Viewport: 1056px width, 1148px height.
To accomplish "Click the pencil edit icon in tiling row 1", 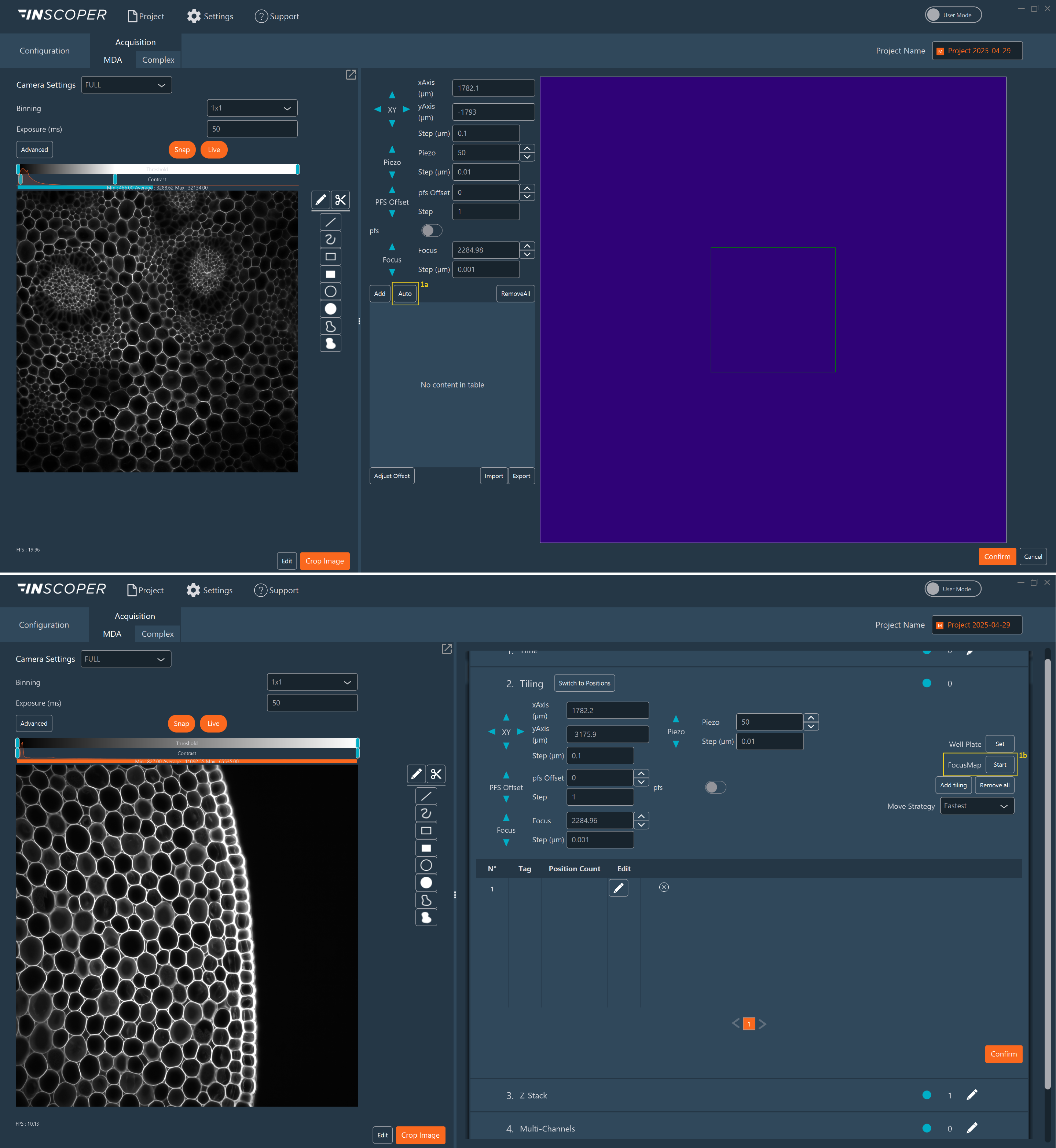I will [x=618, y=887].
